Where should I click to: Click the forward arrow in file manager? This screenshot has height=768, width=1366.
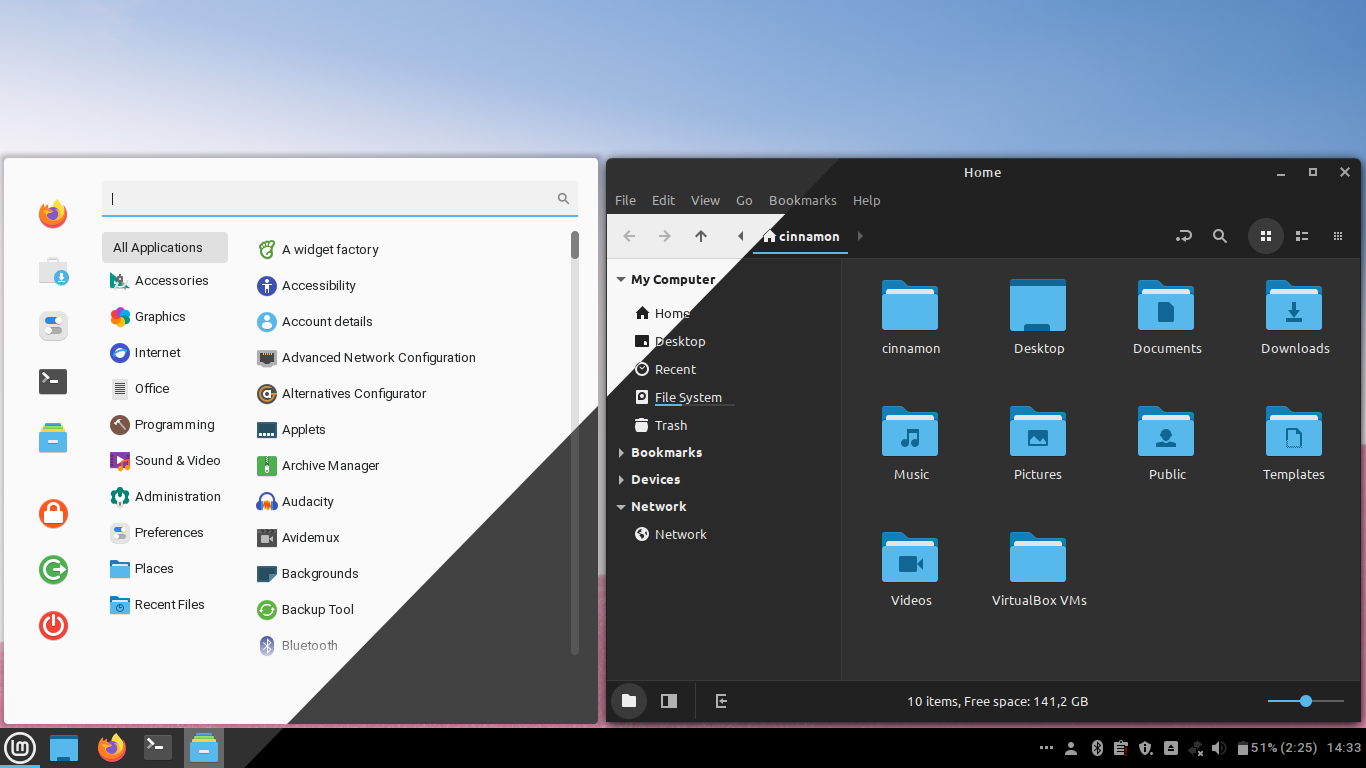tap(665, 236)
